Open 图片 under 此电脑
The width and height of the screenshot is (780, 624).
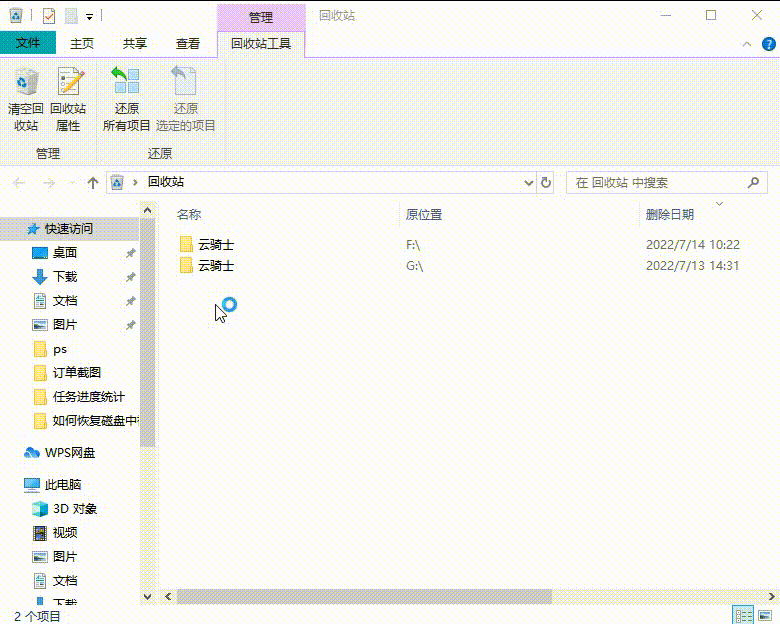65,556
